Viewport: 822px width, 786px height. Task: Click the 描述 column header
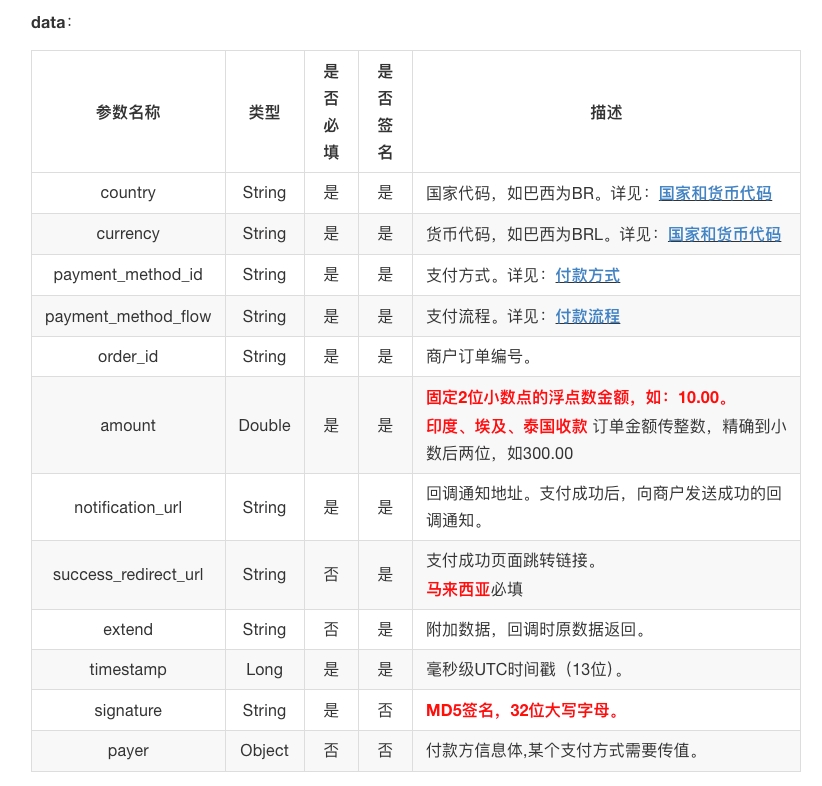click(x=606, y=112)
